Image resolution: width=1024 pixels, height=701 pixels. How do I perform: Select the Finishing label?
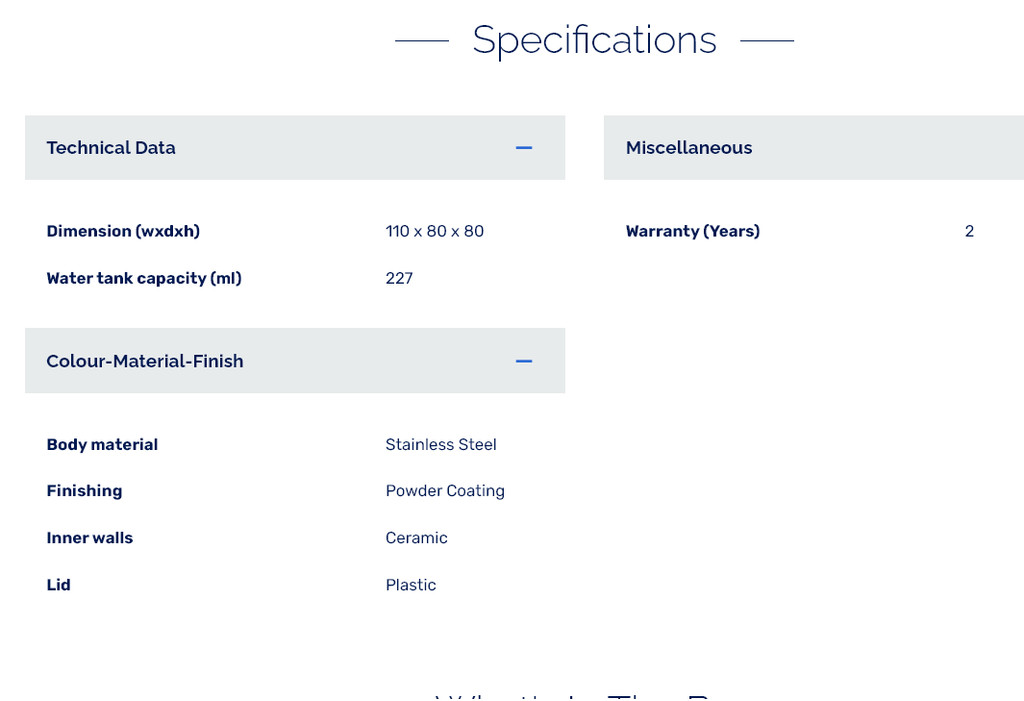pos(84,491)
